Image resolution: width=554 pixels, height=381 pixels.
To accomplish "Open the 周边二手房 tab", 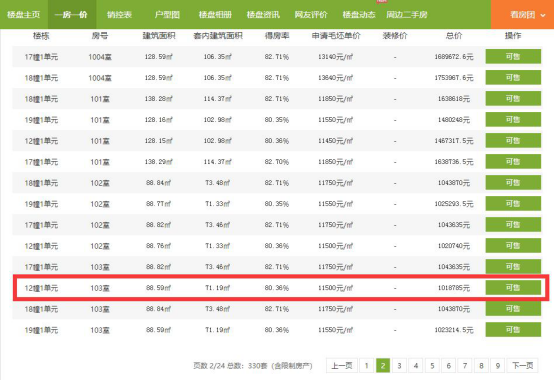I will click(407, 14).
